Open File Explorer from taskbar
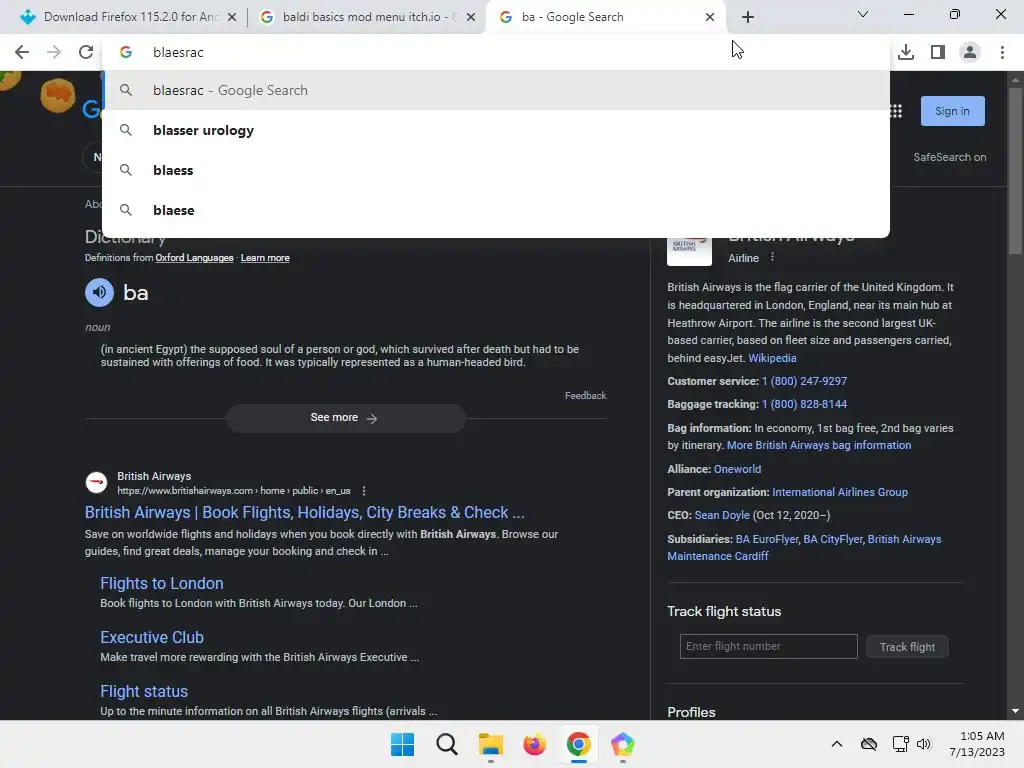The height and width of the screenshot is (768, 1024). coord(490,744)
